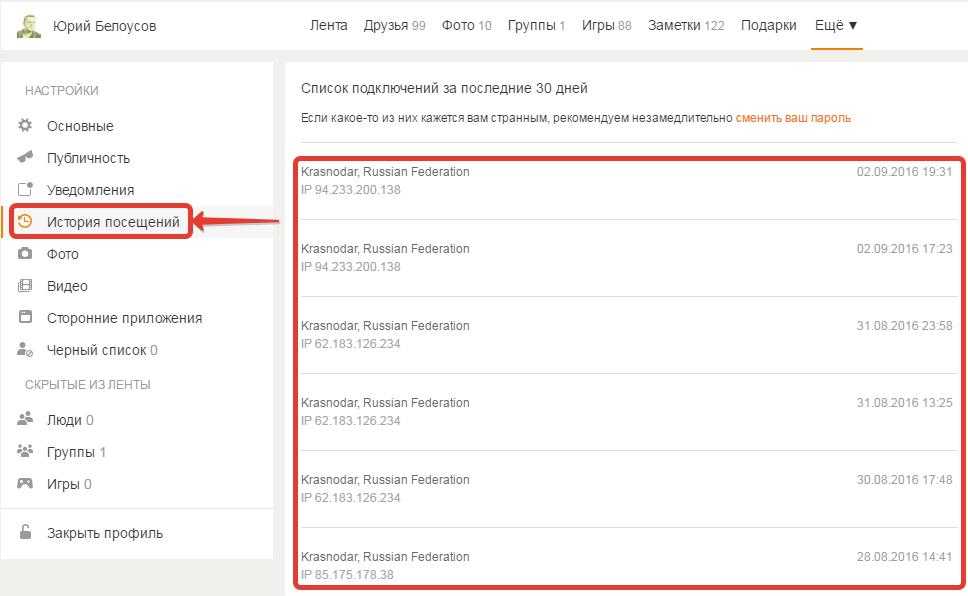Viewport: 968px width, 596px height.
Task: Open the Лента tab
Action: [328, 25]
